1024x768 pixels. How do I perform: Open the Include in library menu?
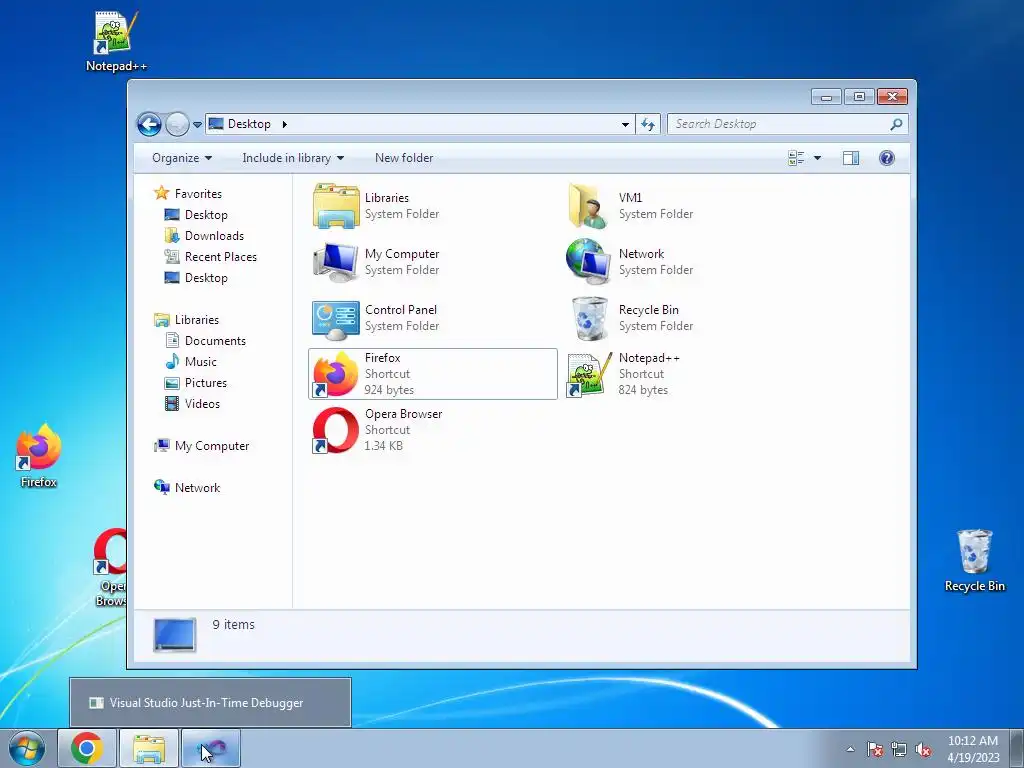coord(293,158)
